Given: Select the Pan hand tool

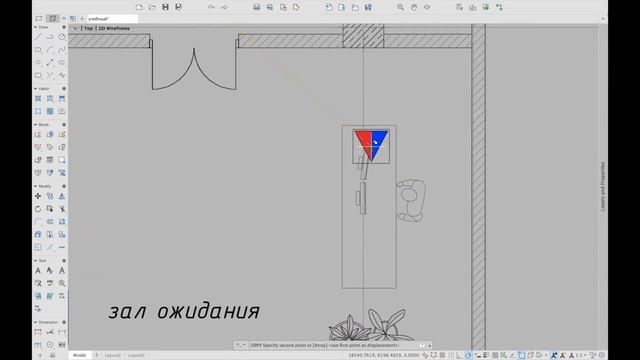Looking at the screenshot, I should pos(414,7).
